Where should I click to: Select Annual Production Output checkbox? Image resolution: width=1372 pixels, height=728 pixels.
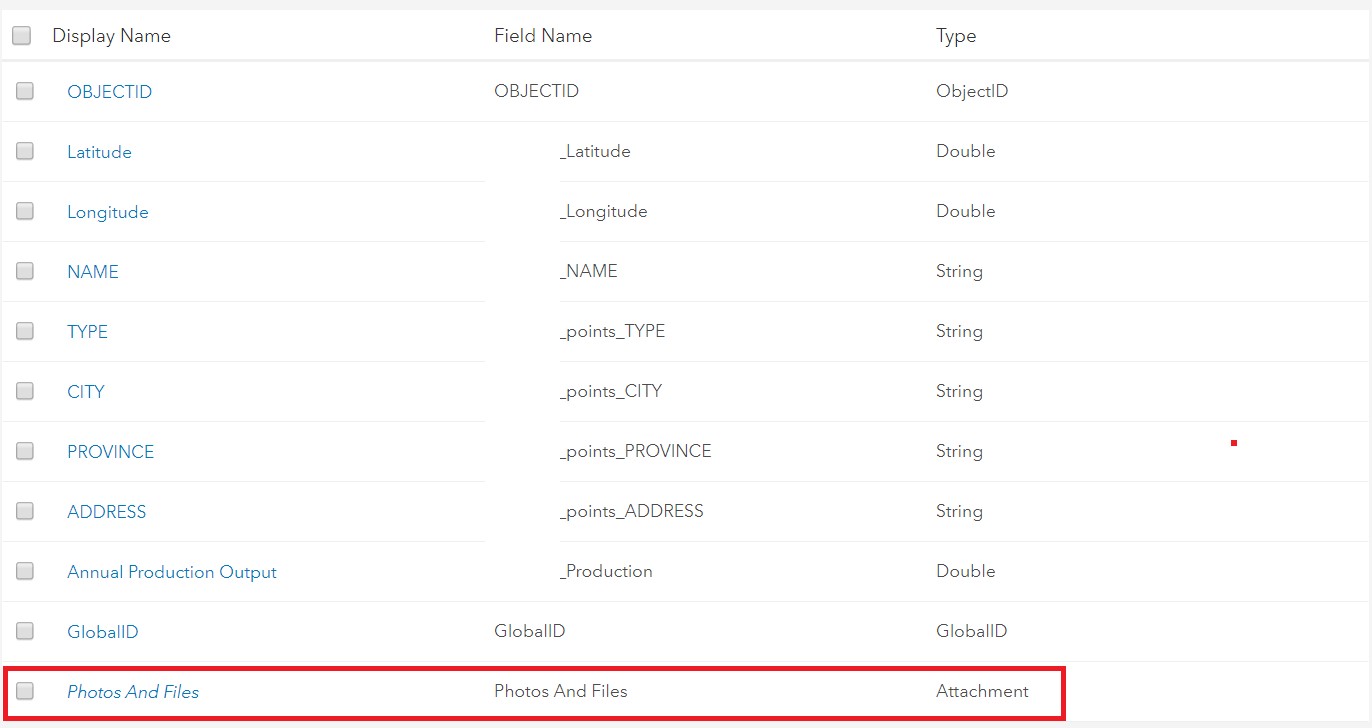click(25, 571)
